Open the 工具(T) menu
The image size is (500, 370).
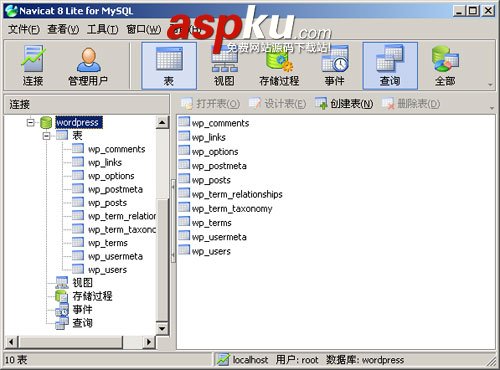click(103, 30)
